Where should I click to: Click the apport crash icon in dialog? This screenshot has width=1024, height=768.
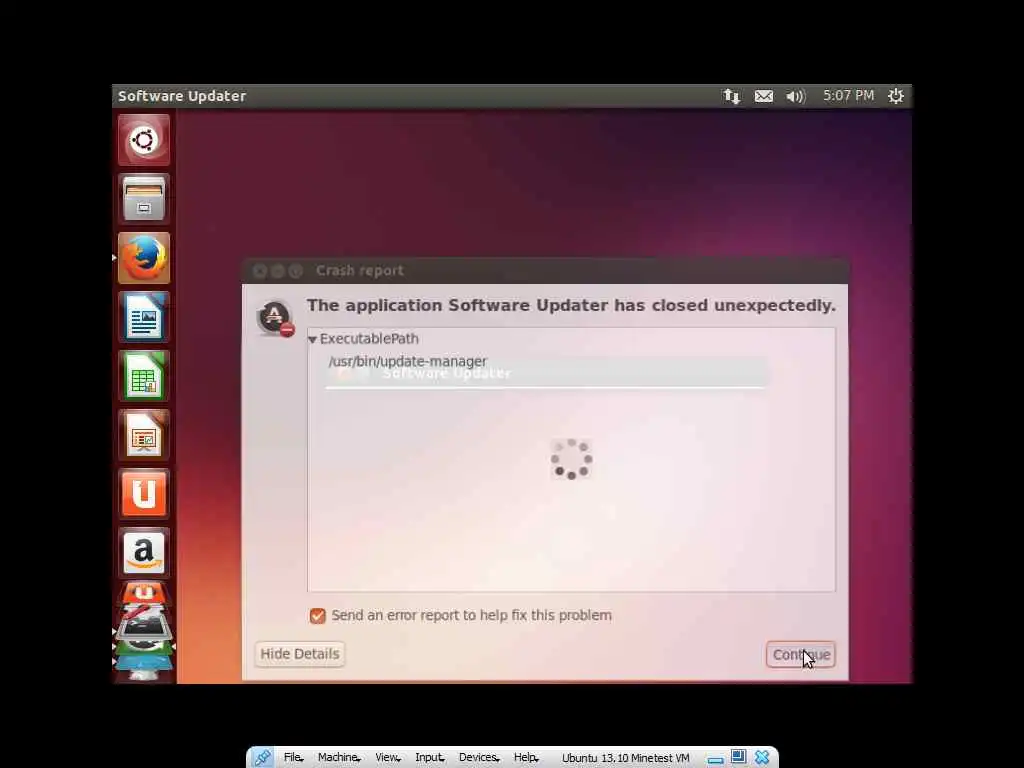click(275, 318)
